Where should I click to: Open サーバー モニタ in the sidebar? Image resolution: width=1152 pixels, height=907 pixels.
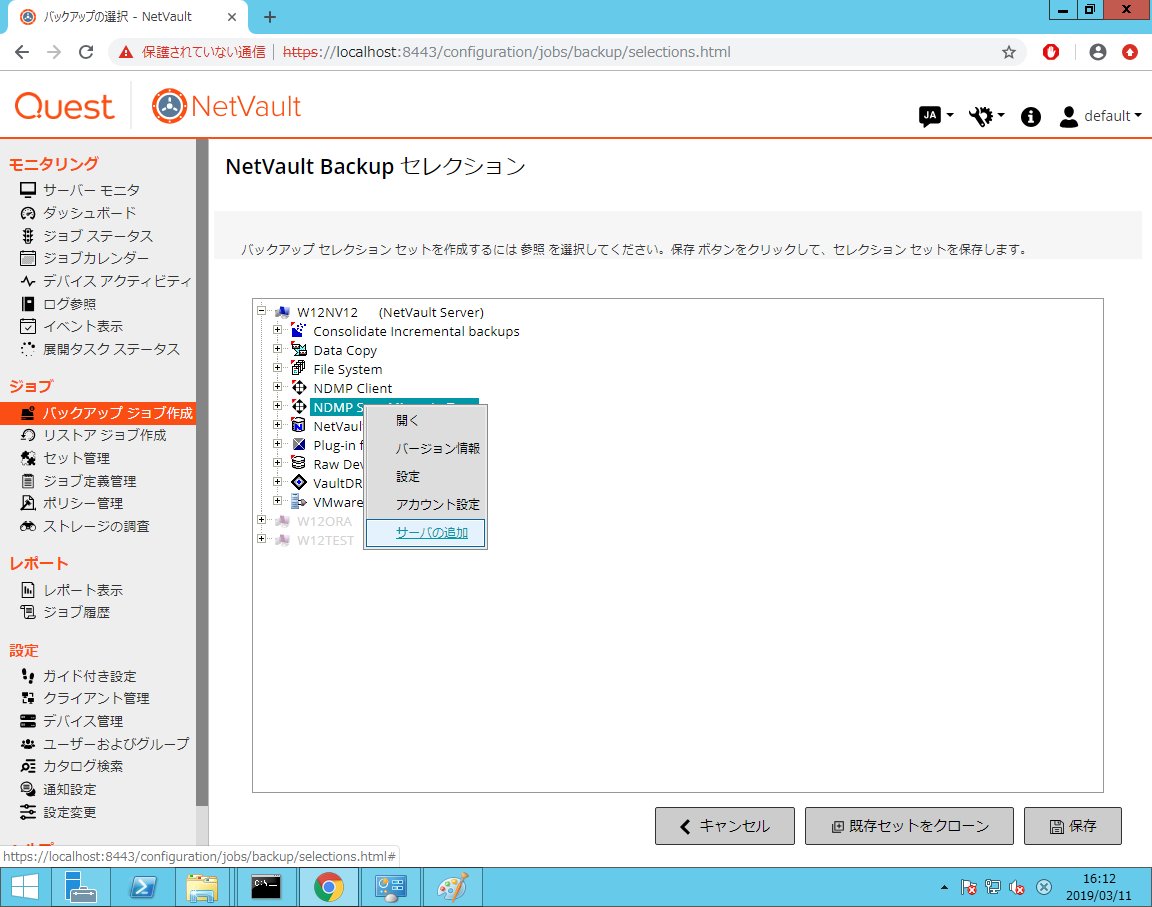[91, 190]
